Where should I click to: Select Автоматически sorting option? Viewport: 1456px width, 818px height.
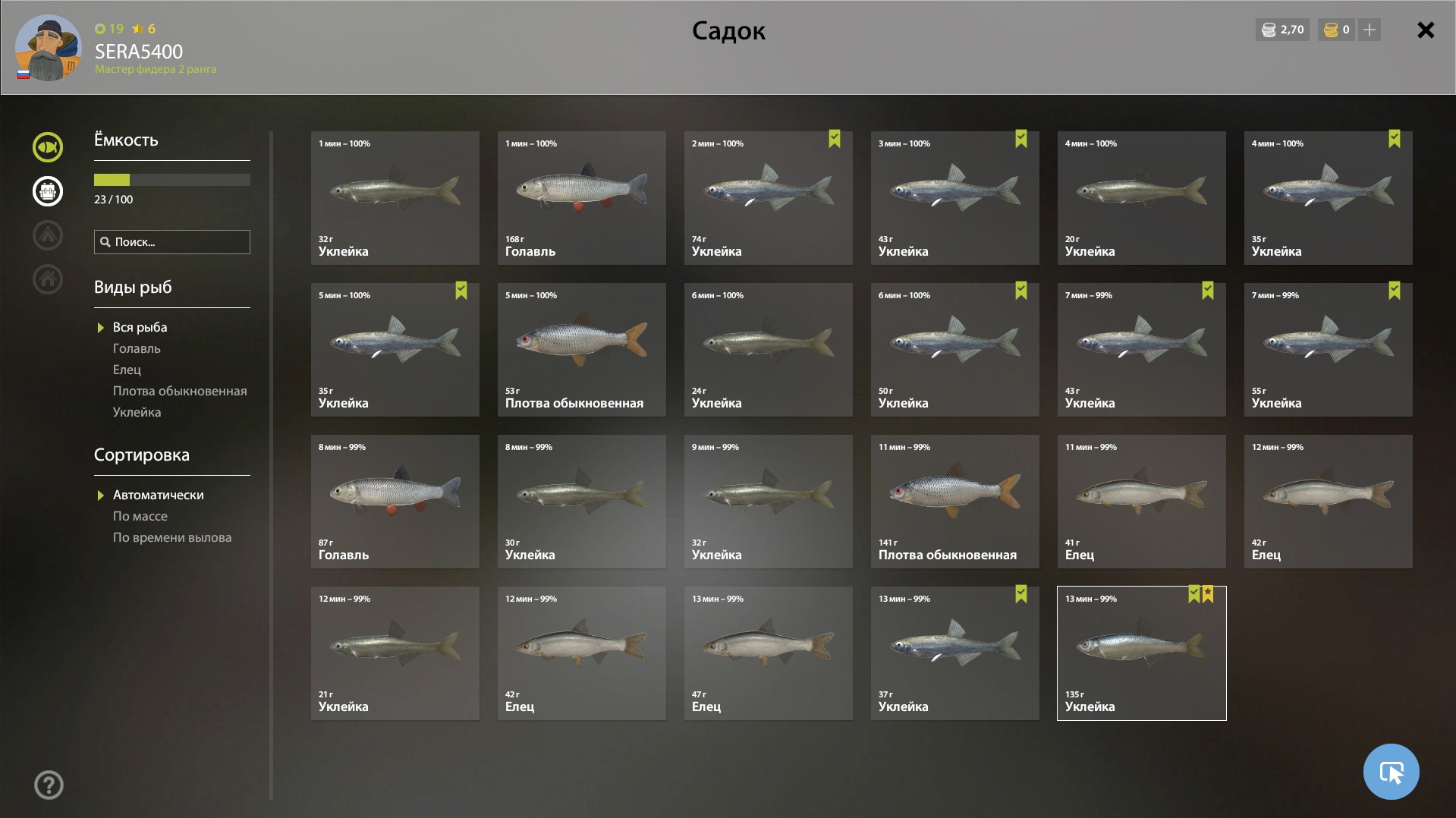tap(159, 495)
